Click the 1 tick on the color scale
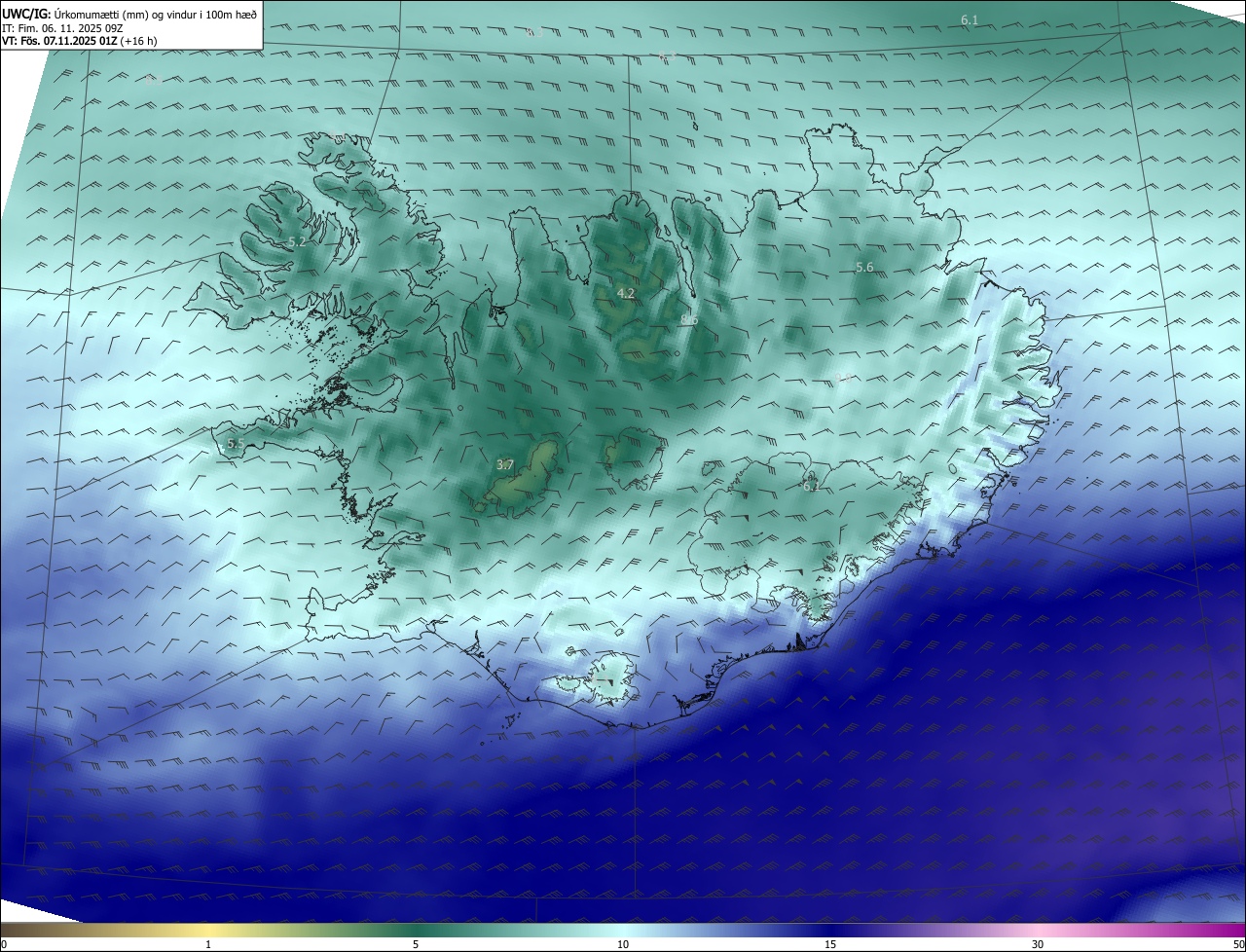 point(208,944)
